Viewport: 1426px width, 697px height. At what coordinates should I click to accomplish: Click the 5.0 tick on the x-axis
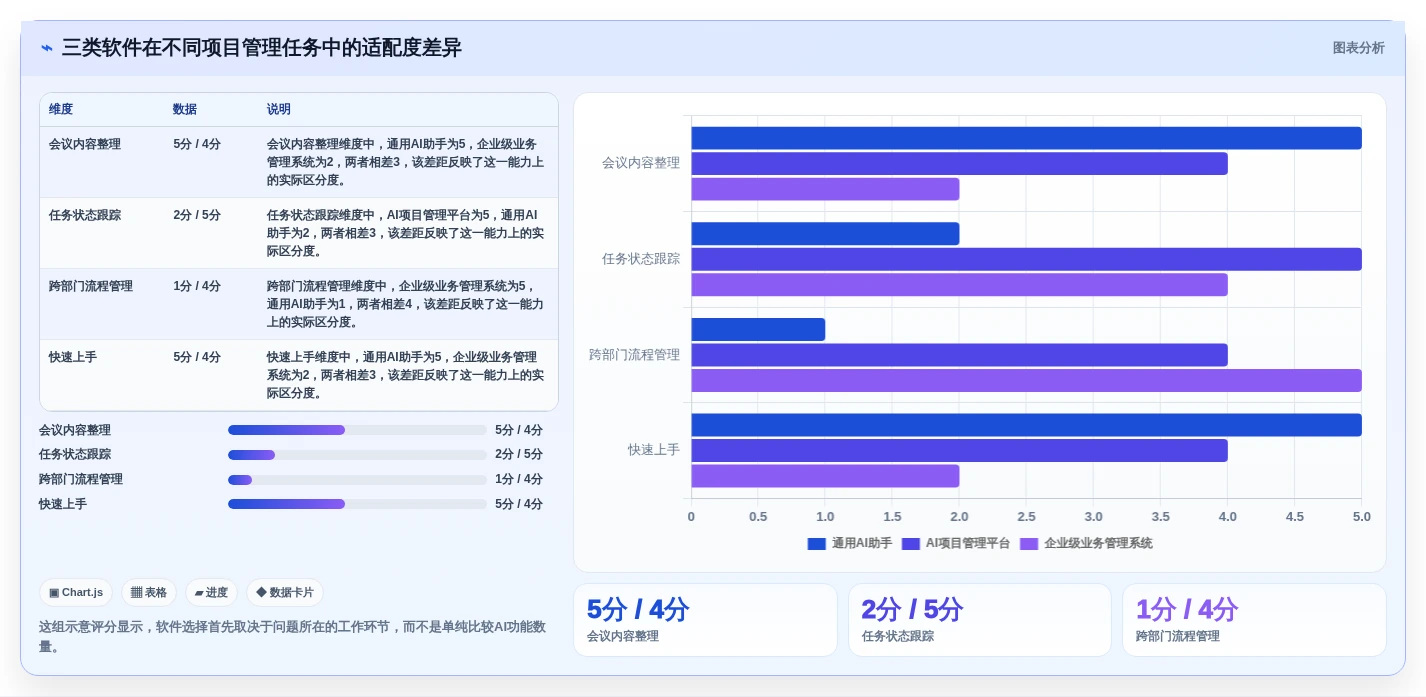click(x=1362, y=517)
